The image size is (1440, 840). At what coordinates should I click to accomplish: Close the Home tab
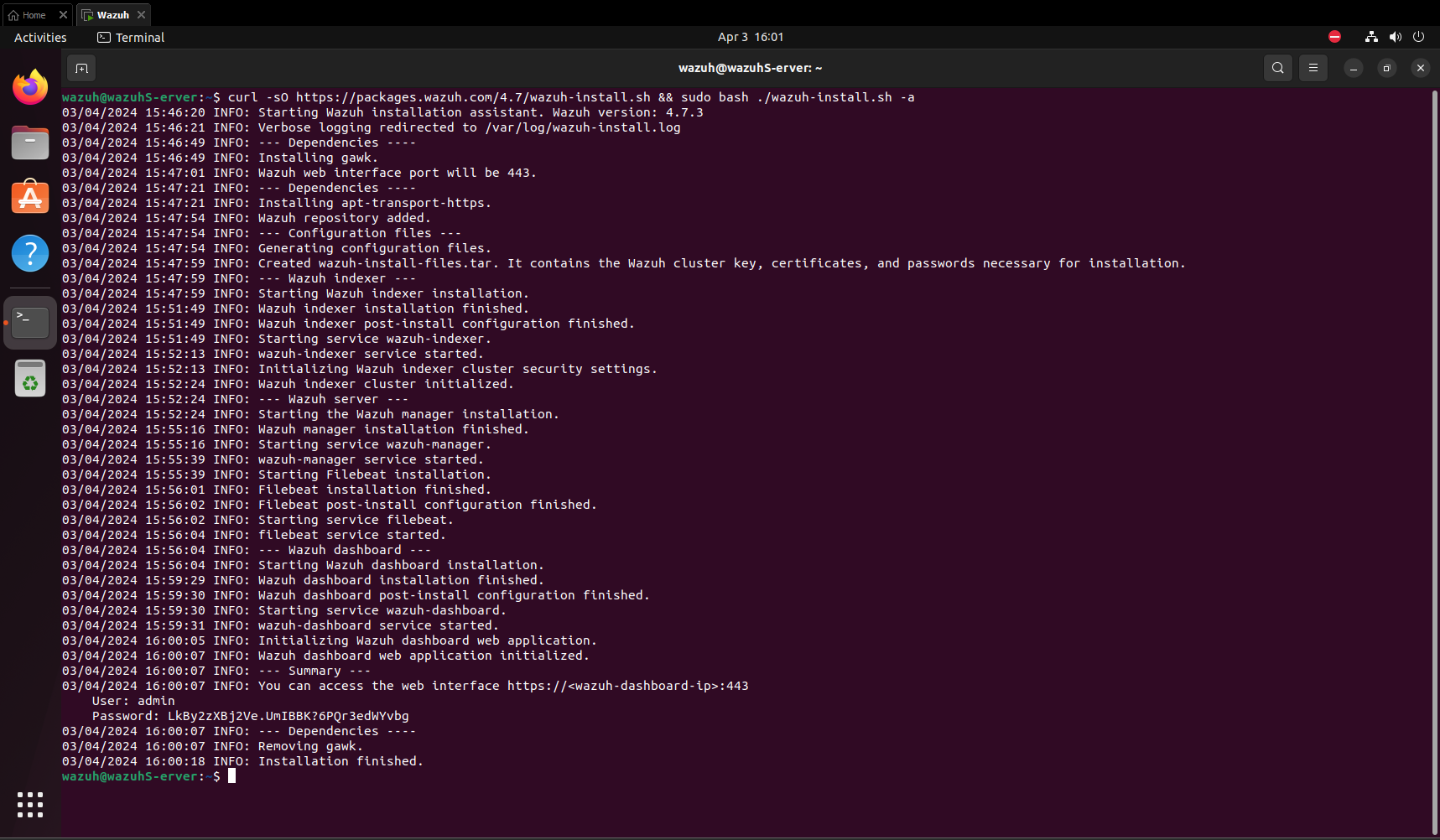tap(63, 15)
